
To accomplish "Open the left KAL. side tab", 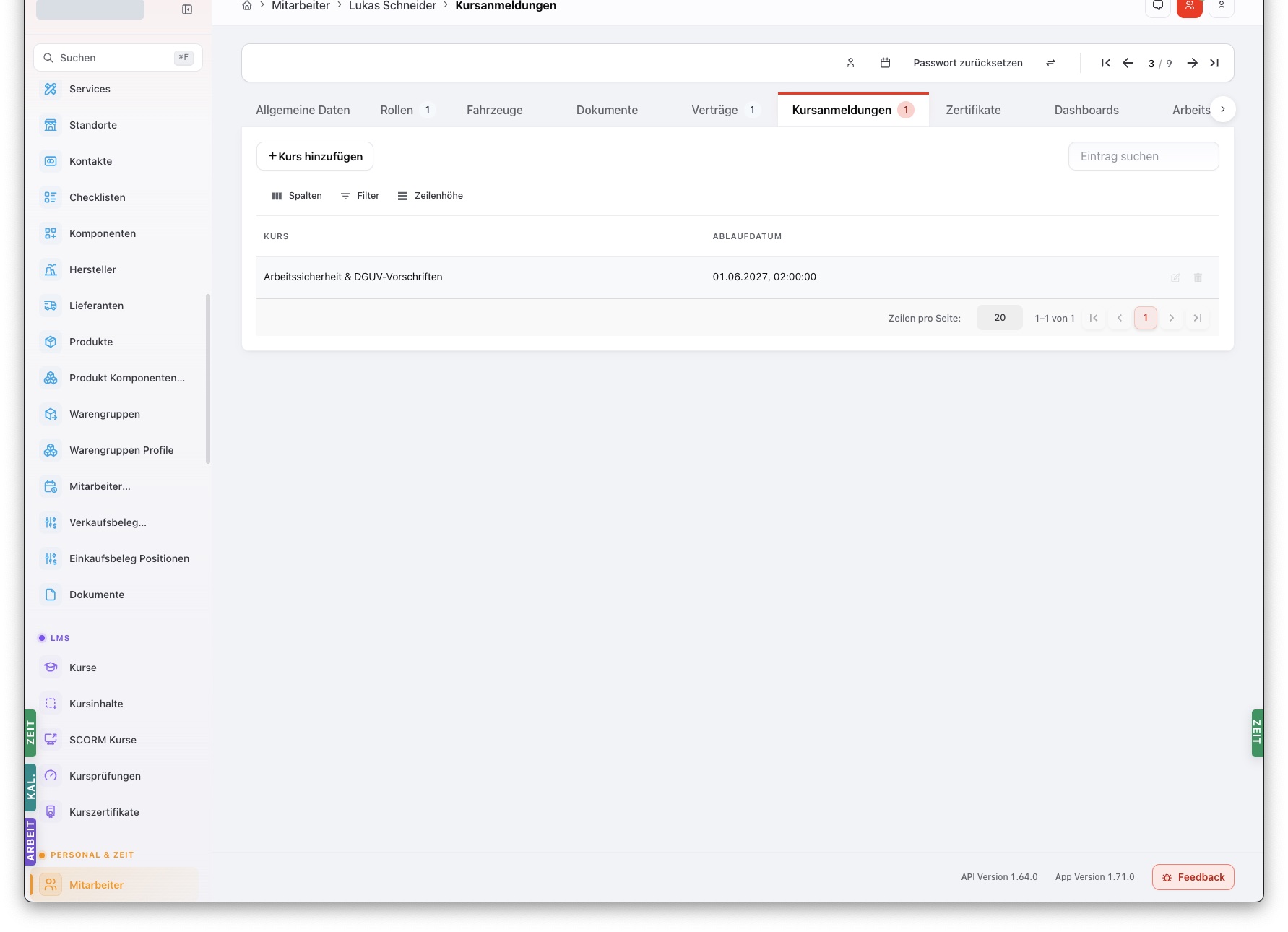I will click(30, 787).
